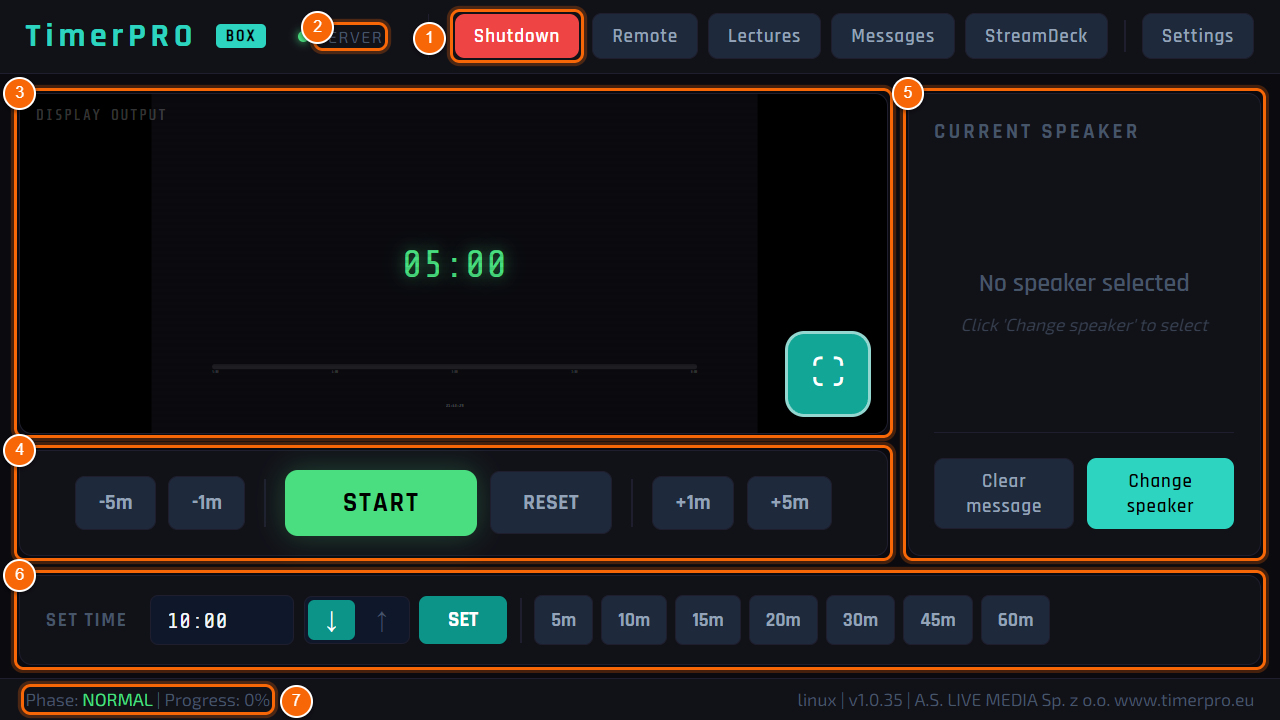Choose the 5m preset
This screenshot has width=1280, height=720.
pyautogui.click(x=564, y=620)
